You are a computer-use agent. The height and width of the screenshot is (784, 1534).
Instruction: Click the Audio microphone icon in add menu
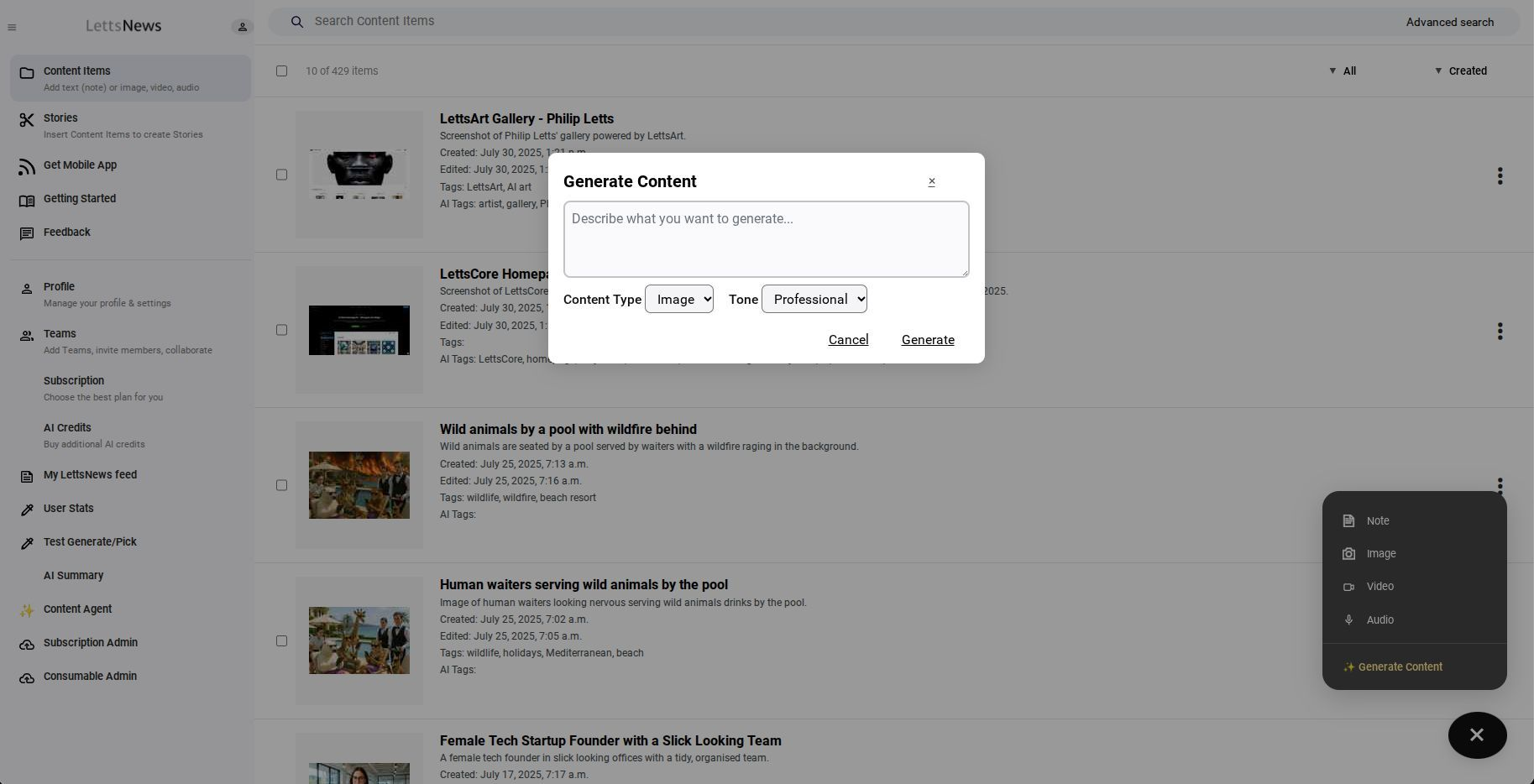pyautogui.click(x=1348, y=620)
